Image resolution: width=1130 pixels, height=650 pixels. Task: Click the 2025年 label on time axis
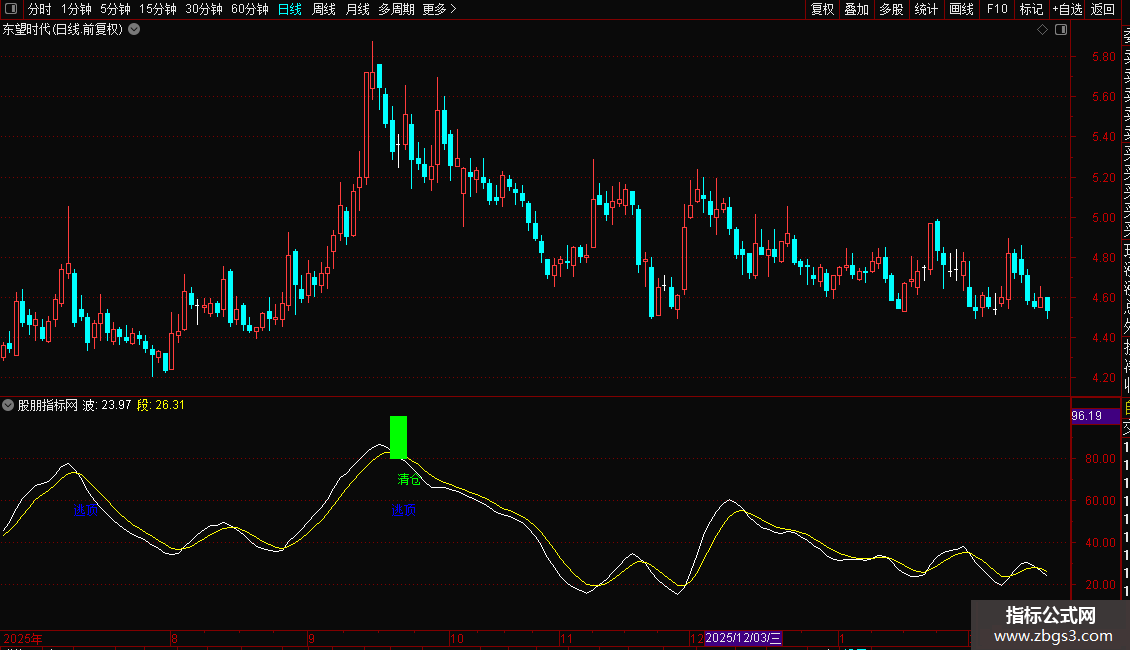coord(23,638)
